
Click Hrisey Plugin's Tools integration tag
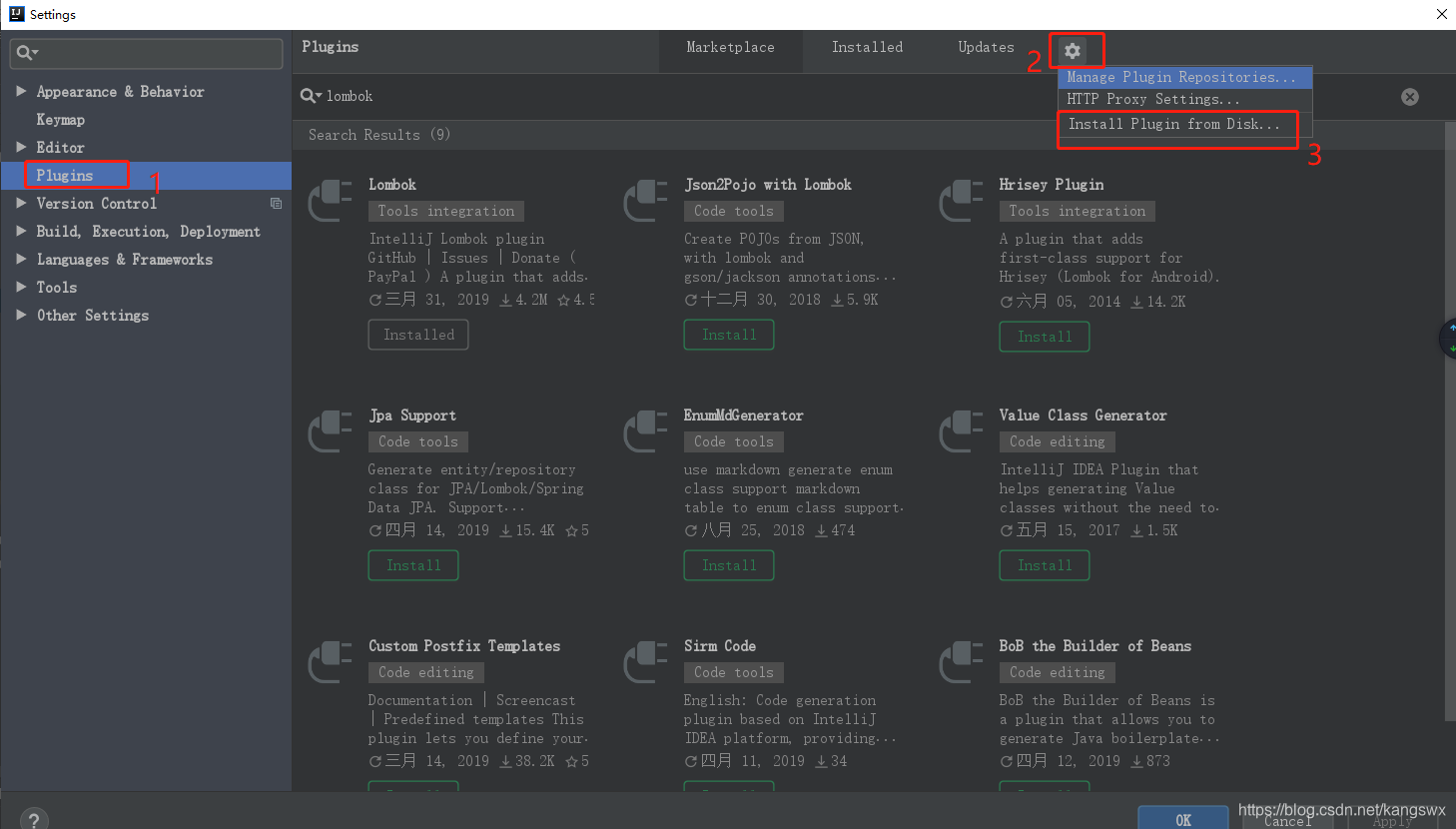(1078, 211)
